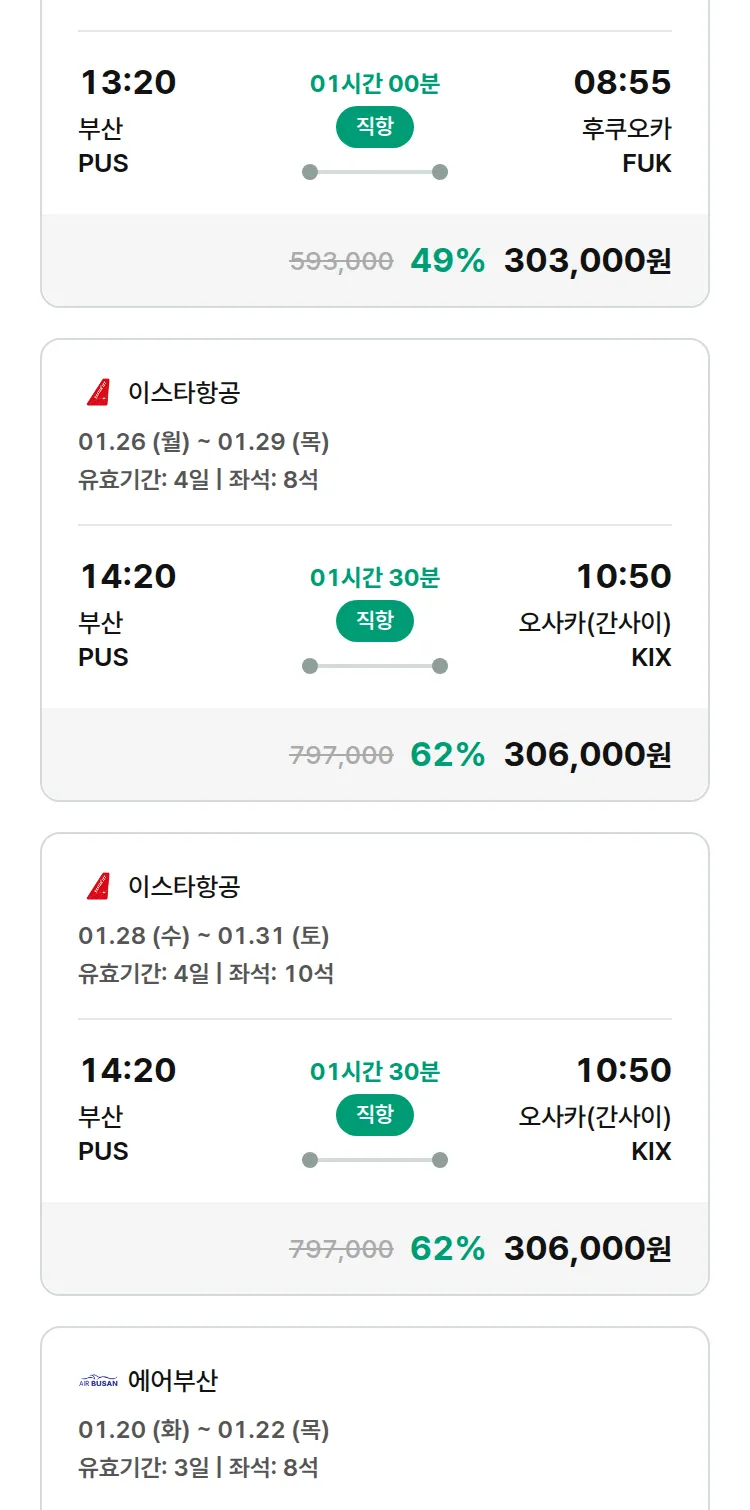The image size is (750, 1510).
Task: Click the 01.26 (월) ~ 01.29 (목) date range
Action: (204, 442)
